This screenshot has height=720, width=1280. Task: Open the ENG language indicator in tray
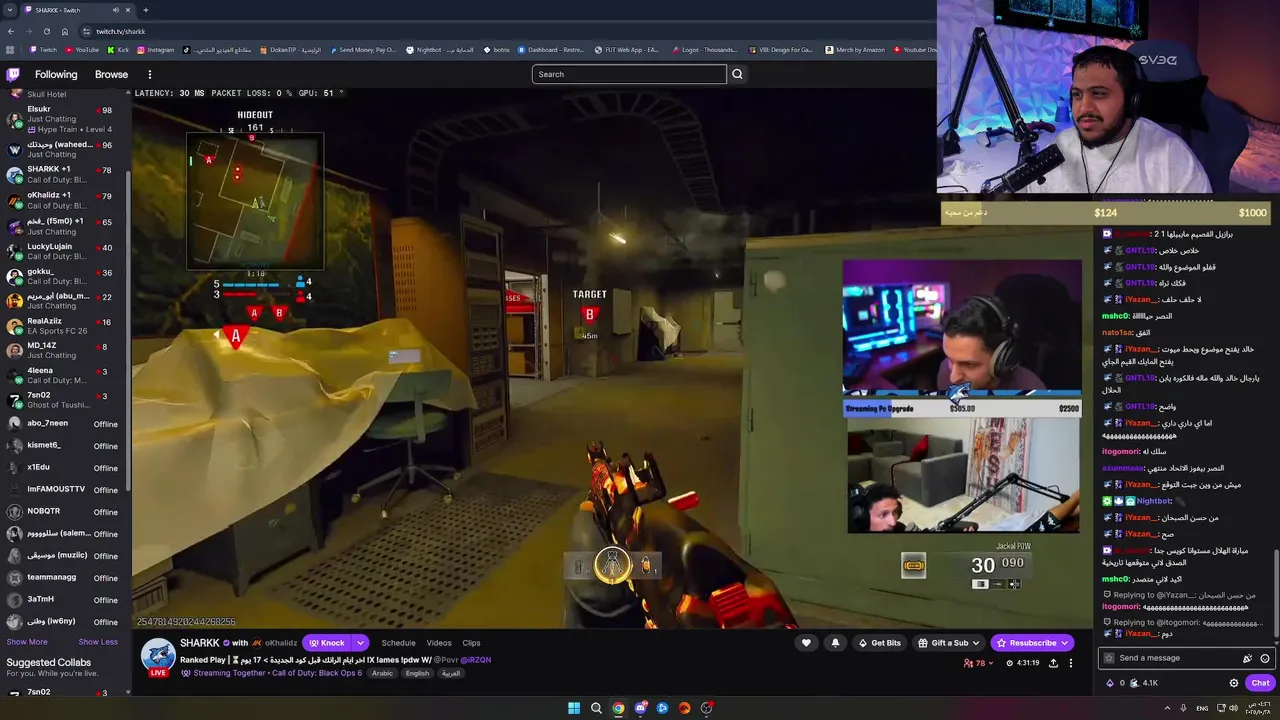pos(1202,708)
